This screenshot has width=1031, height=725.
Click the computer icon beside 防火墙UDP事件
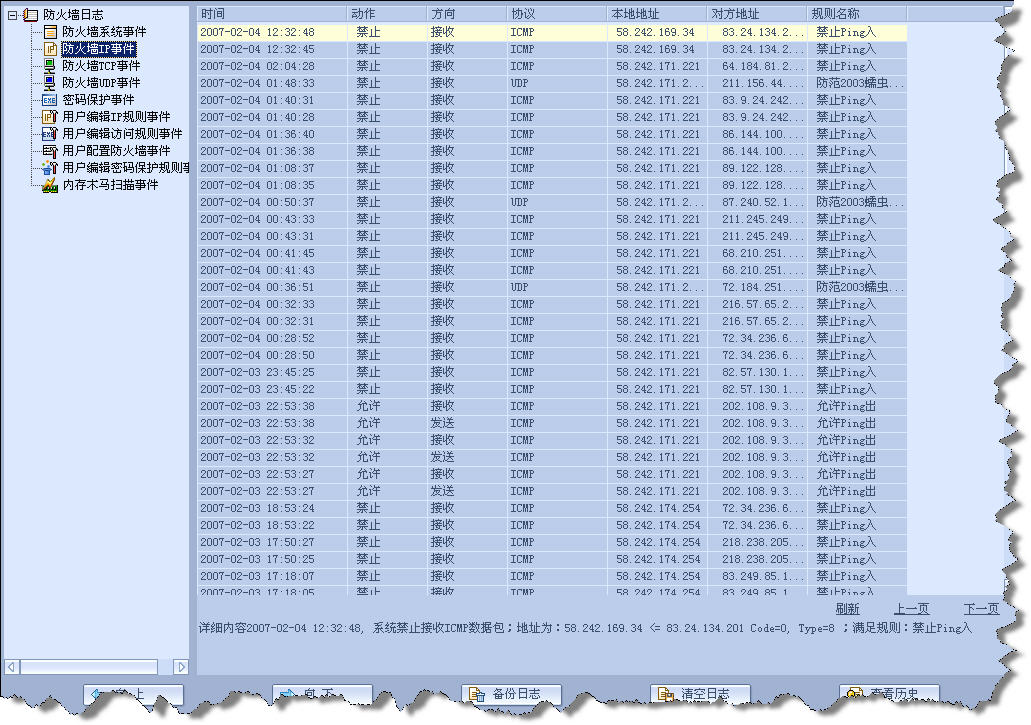[x=50, y=83]
